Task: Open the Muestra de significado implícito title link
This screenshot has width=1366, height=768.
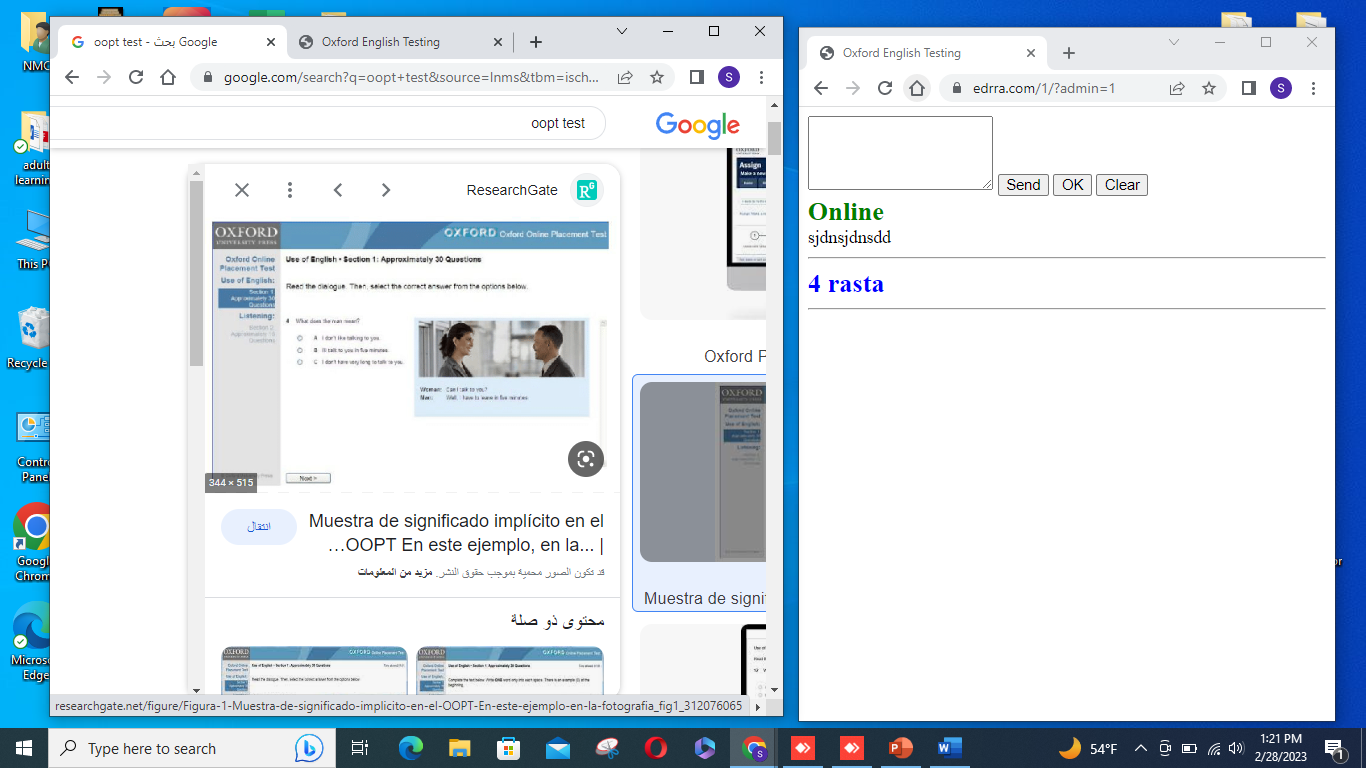Action: (456, 534)
